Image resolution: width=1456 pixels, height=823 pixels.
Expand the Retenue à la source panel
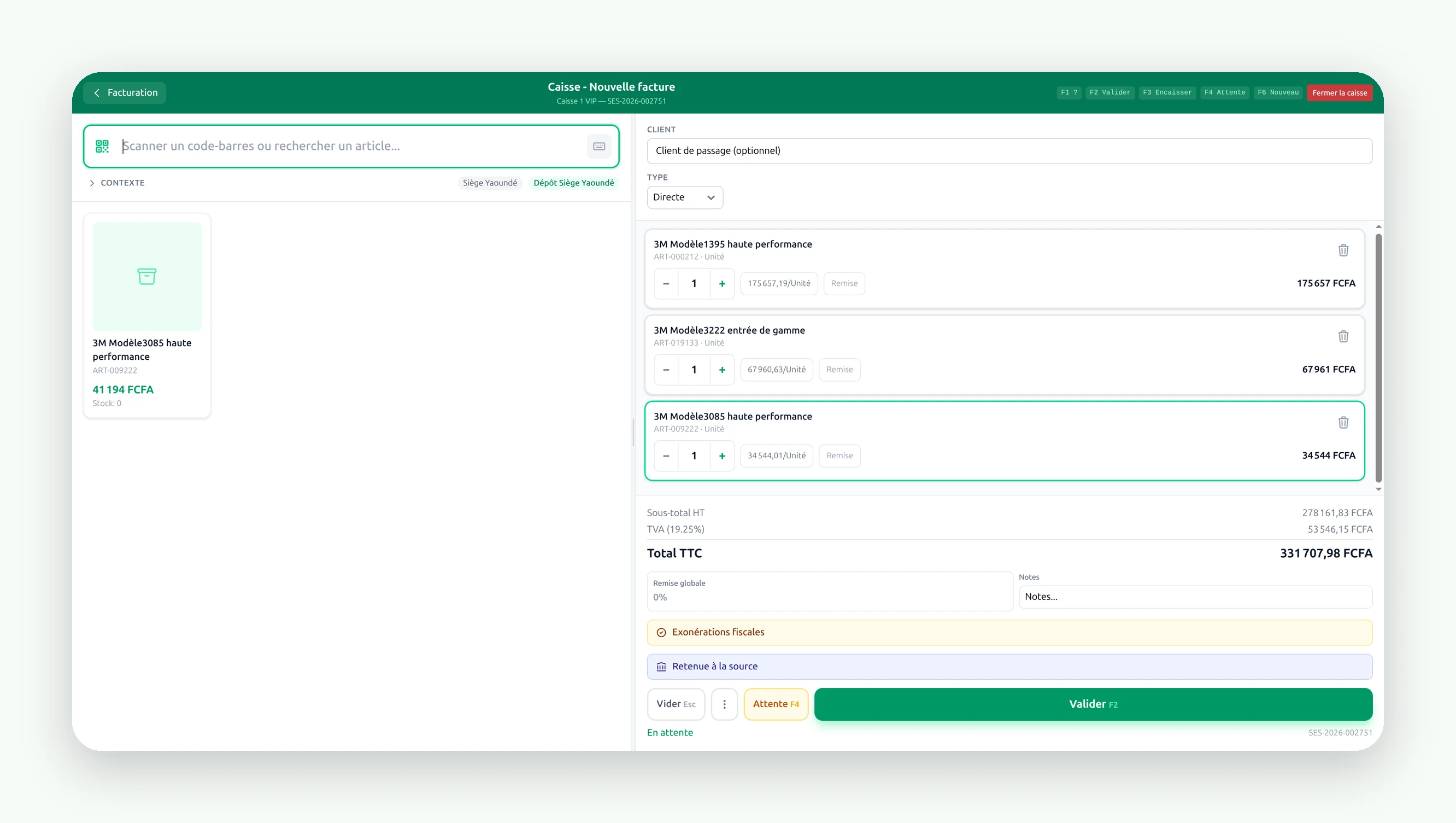[x=1009, y=667]
